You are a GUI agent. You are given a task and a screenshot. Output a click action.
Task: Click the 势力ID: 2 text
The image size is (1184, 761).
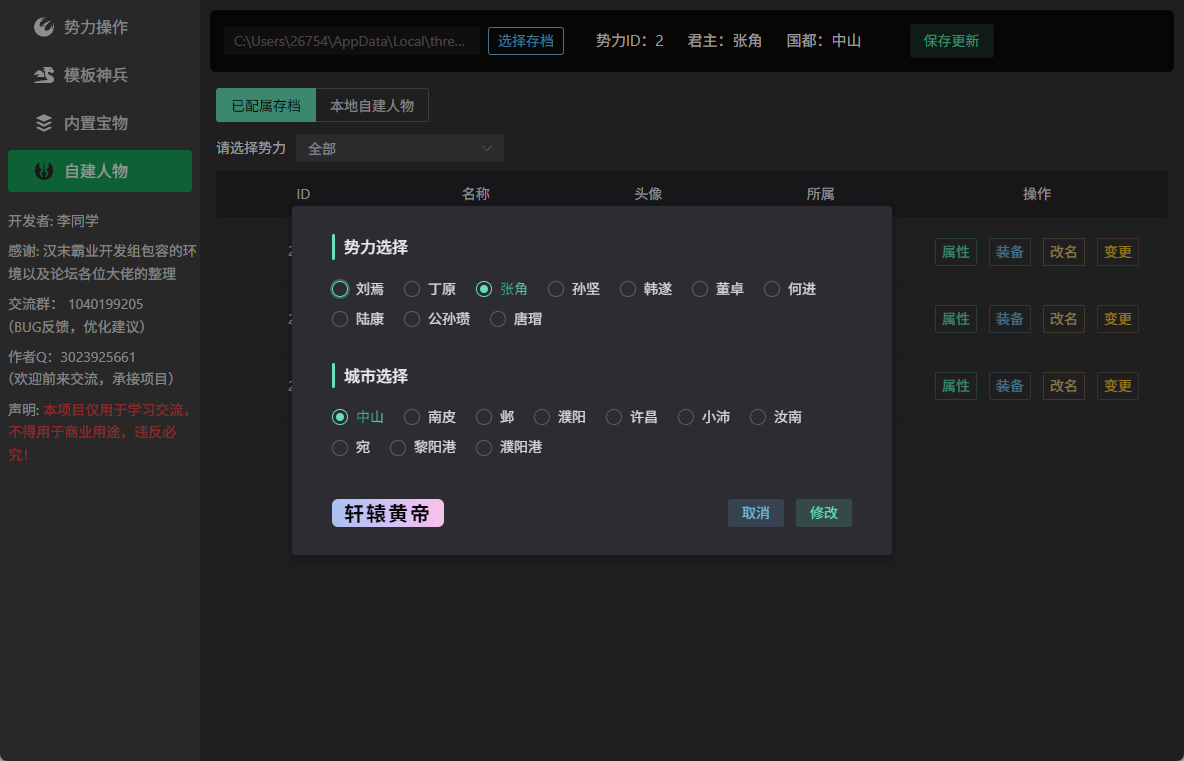tap(630, 41)
